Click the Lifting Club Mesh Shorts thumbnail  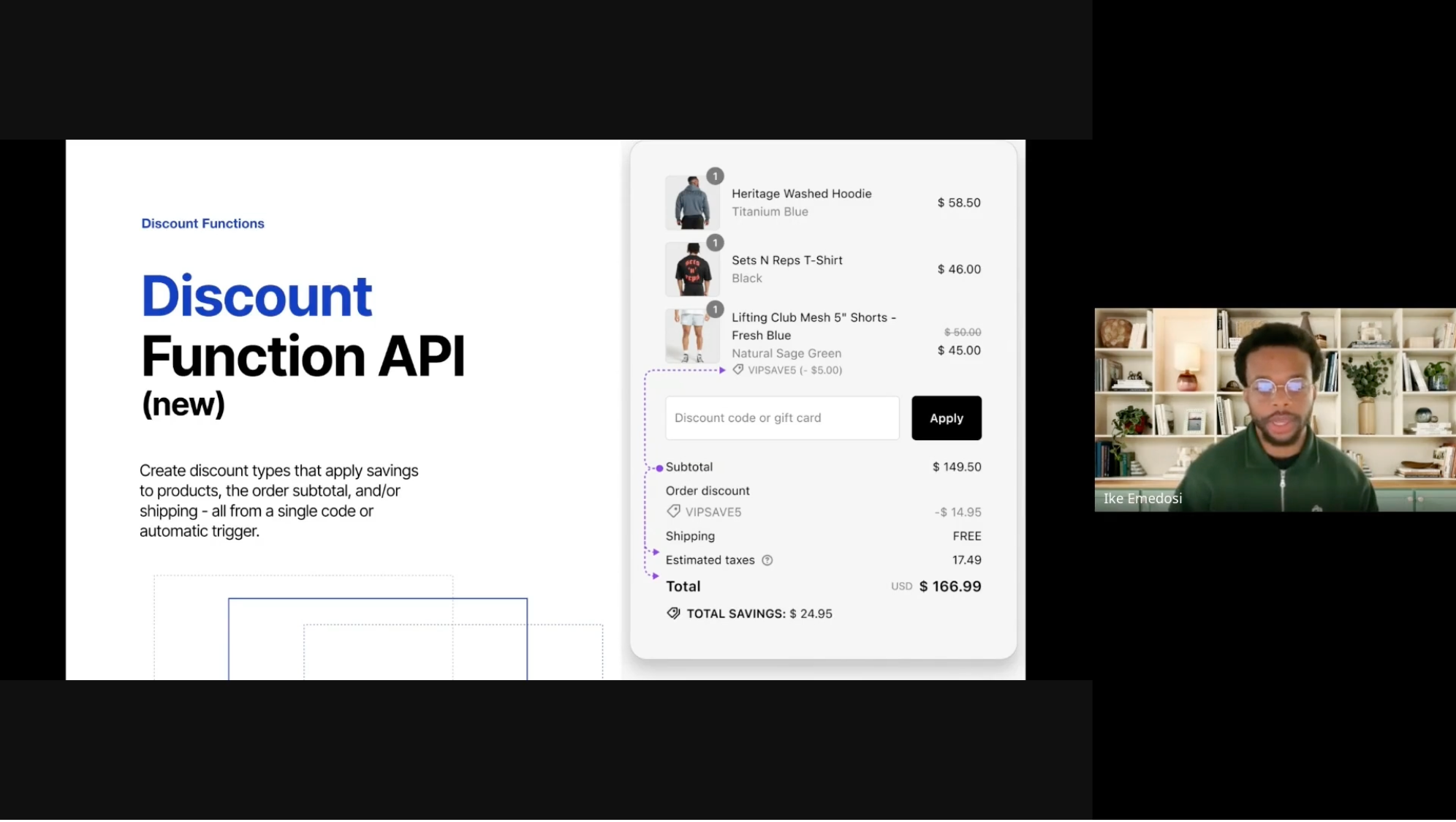[691, 336]
